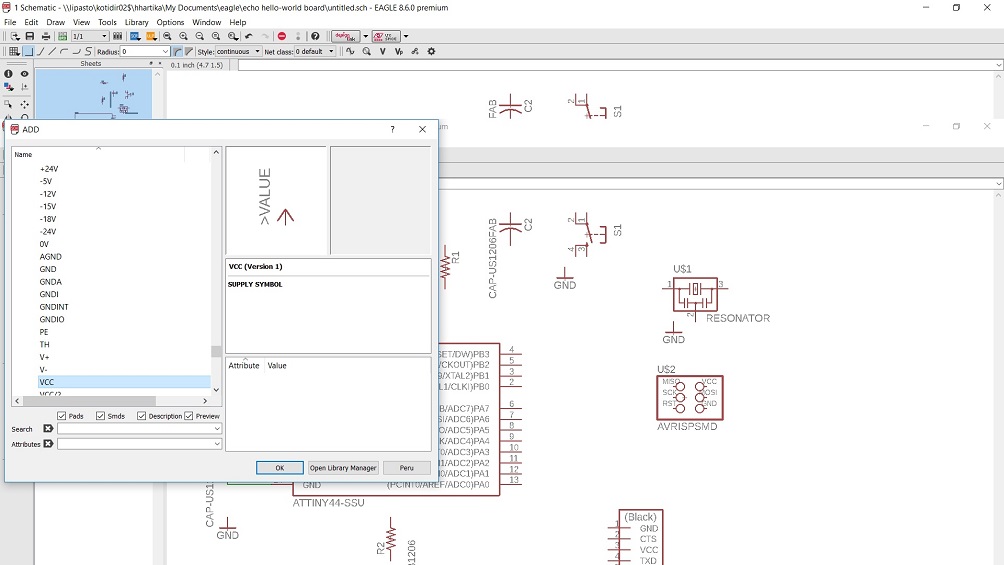Open EAGLE help with the question mark icon

315,37
